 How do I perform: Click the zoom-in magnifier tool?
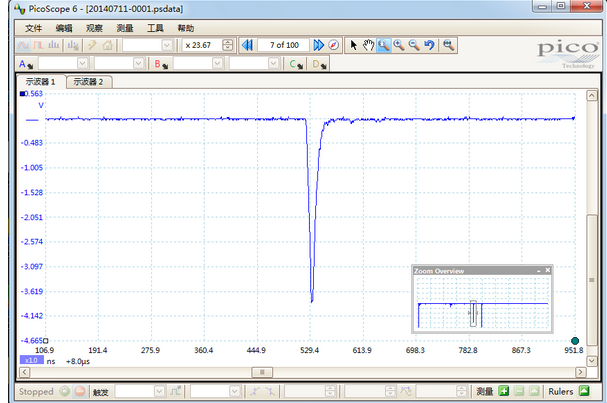pos(398,45)
